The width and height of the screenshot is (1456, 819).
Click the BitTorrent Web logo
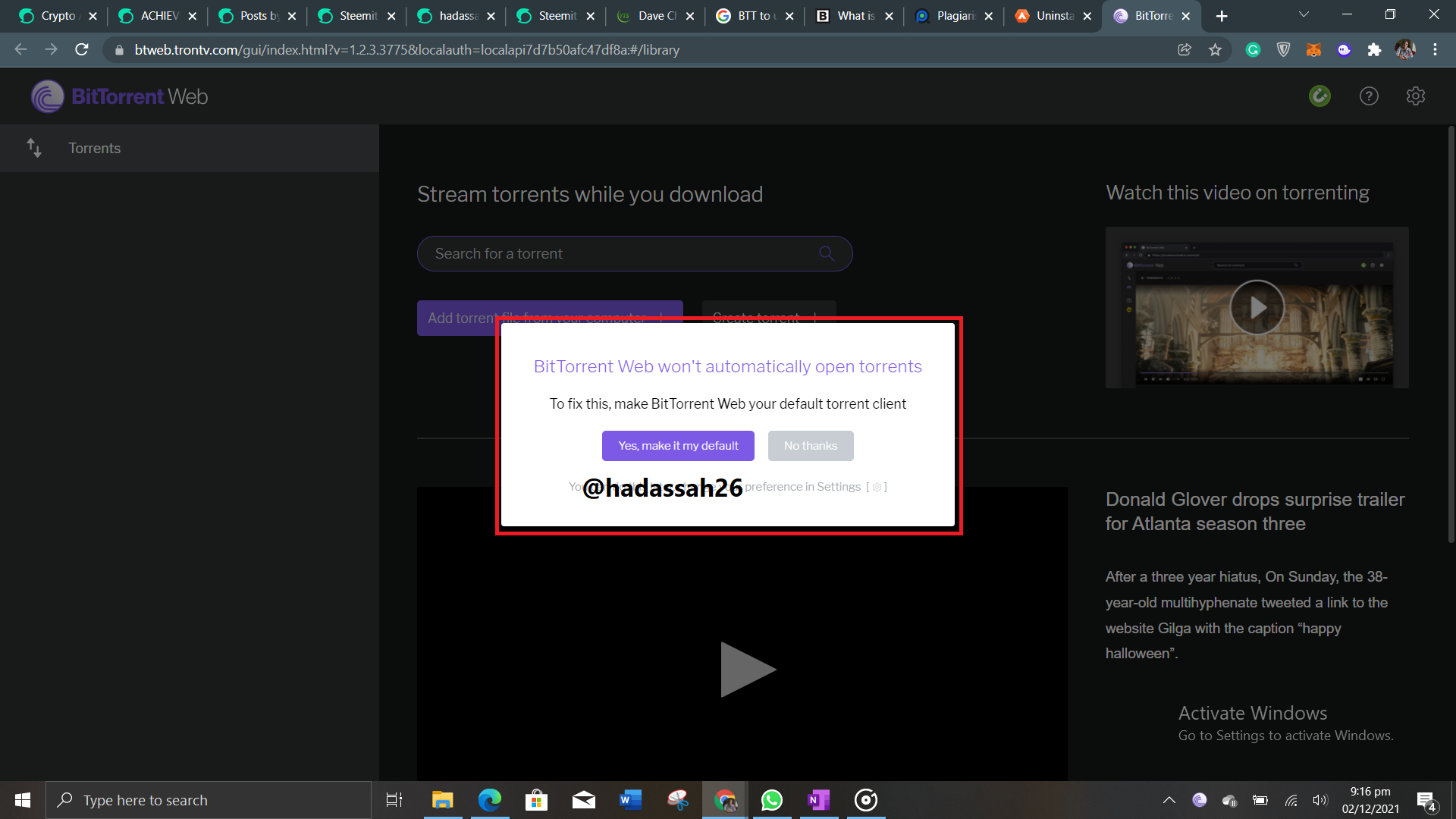120,96
